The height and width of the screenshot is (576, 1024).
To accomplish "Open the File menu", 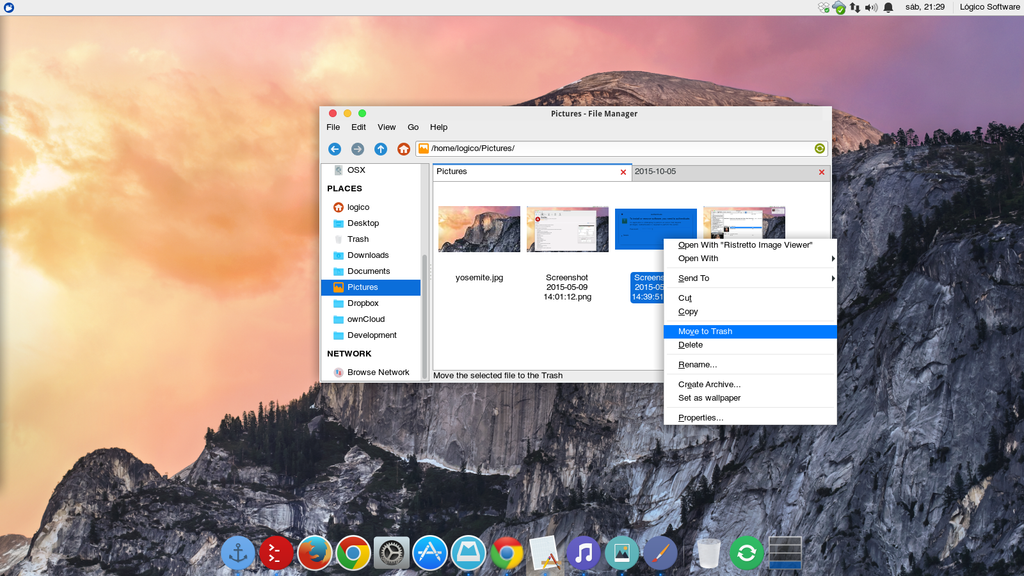I will tap(333, 127).
